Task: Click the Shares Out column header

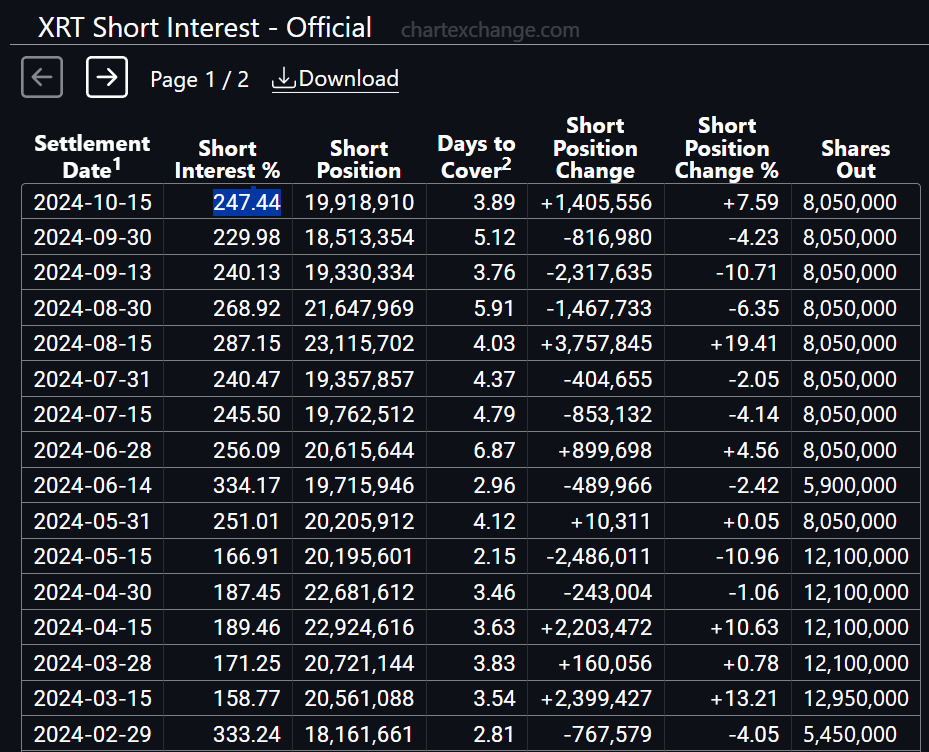Action: pyautogui.click(x=856, y=159)
